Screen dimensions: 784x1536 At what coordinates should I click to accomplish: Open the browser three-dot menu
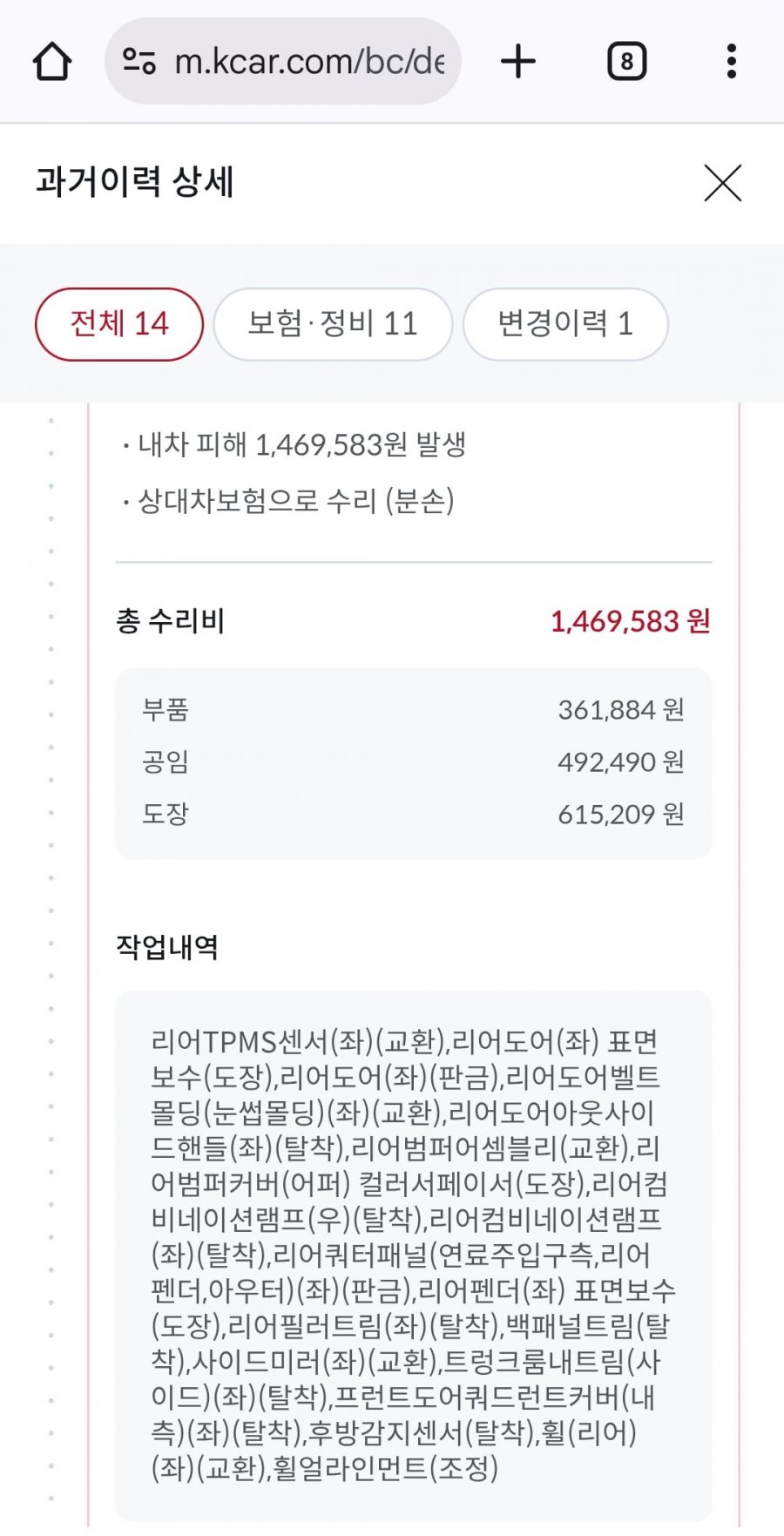click(x=732, y=62)
